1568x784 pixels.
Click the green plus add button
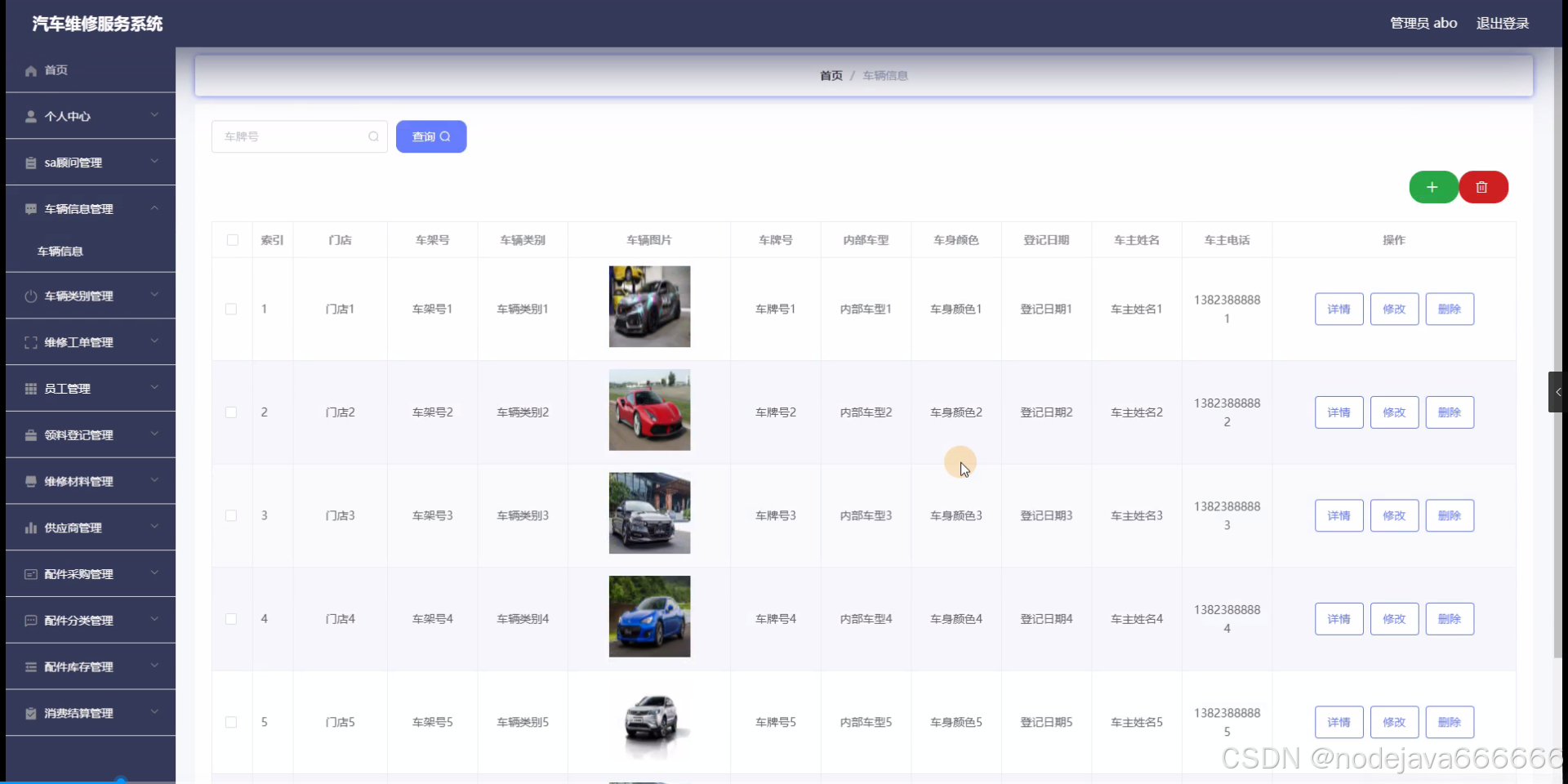(1433, 187)
